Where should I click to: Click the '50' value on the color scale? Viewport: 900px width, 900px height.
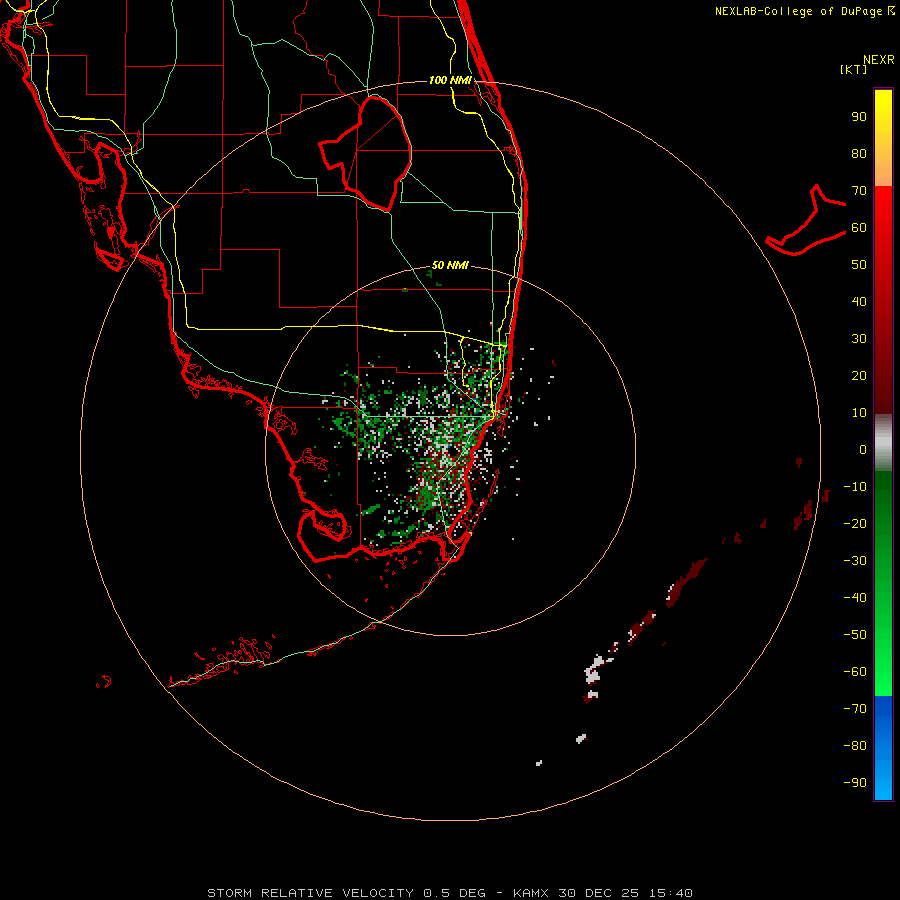pyautogui.click(x=859, y=265)
